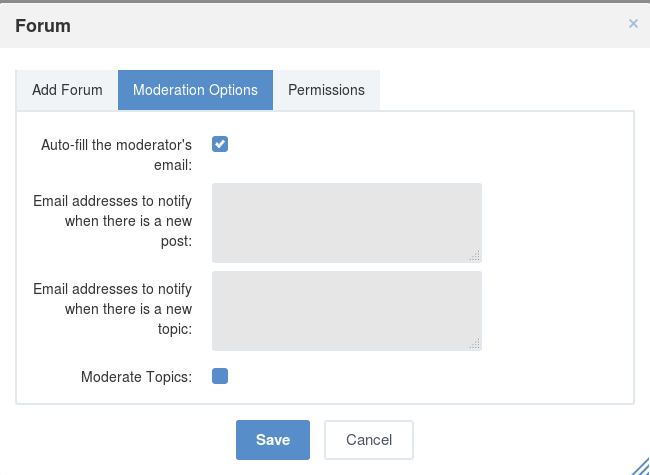
Task: Click the new post textarea resize grip
Action: tap(475, 256)
